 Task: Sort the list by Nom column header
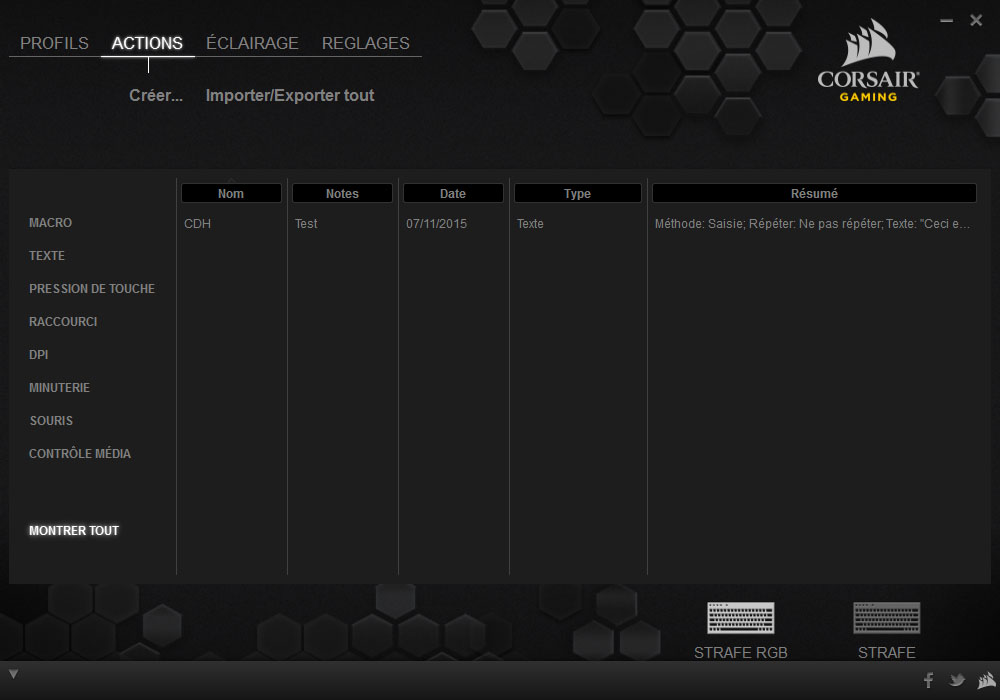231,194
